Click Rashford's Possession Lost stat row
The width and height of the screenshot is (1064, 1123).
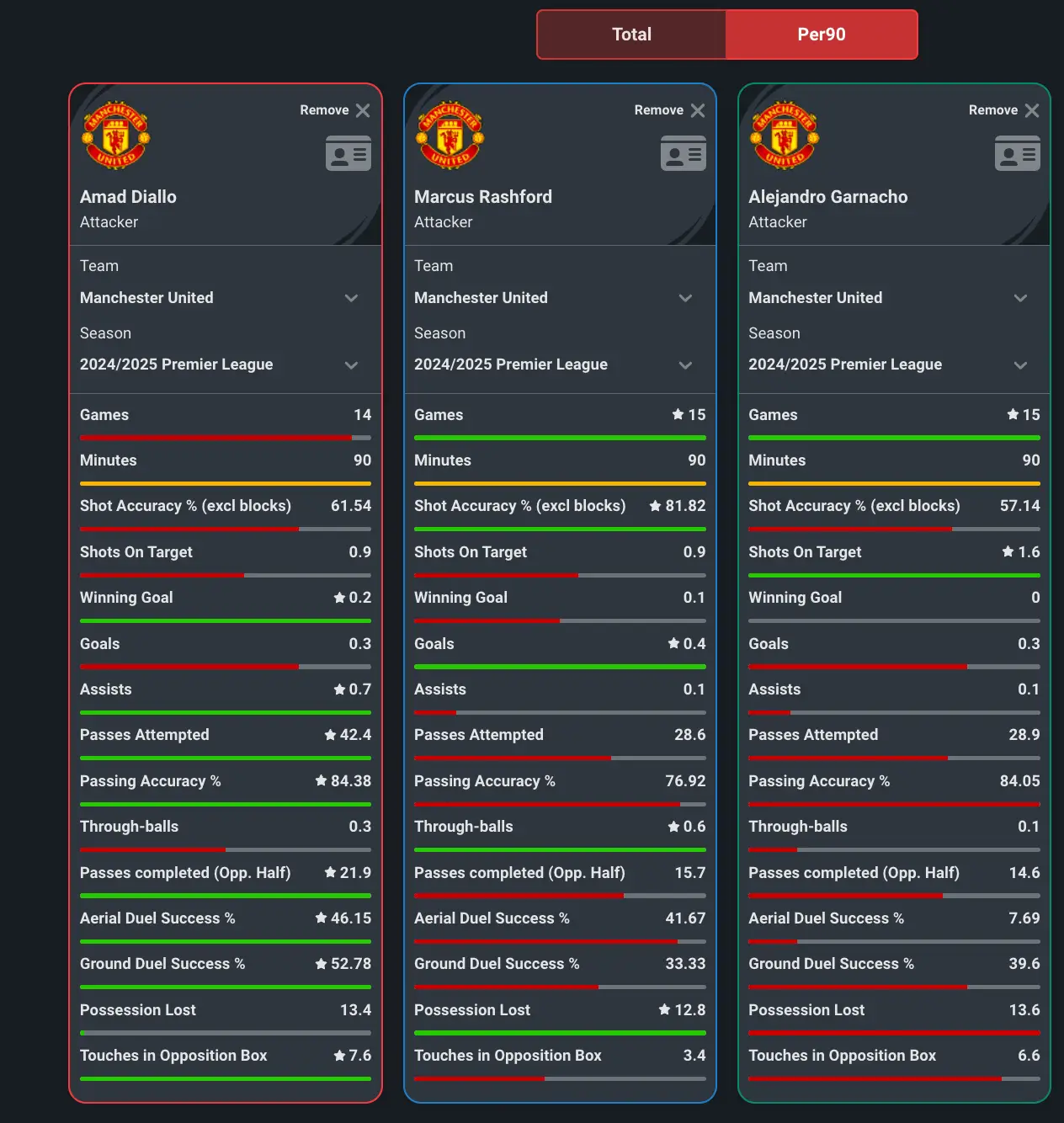tap(559, 1010)
